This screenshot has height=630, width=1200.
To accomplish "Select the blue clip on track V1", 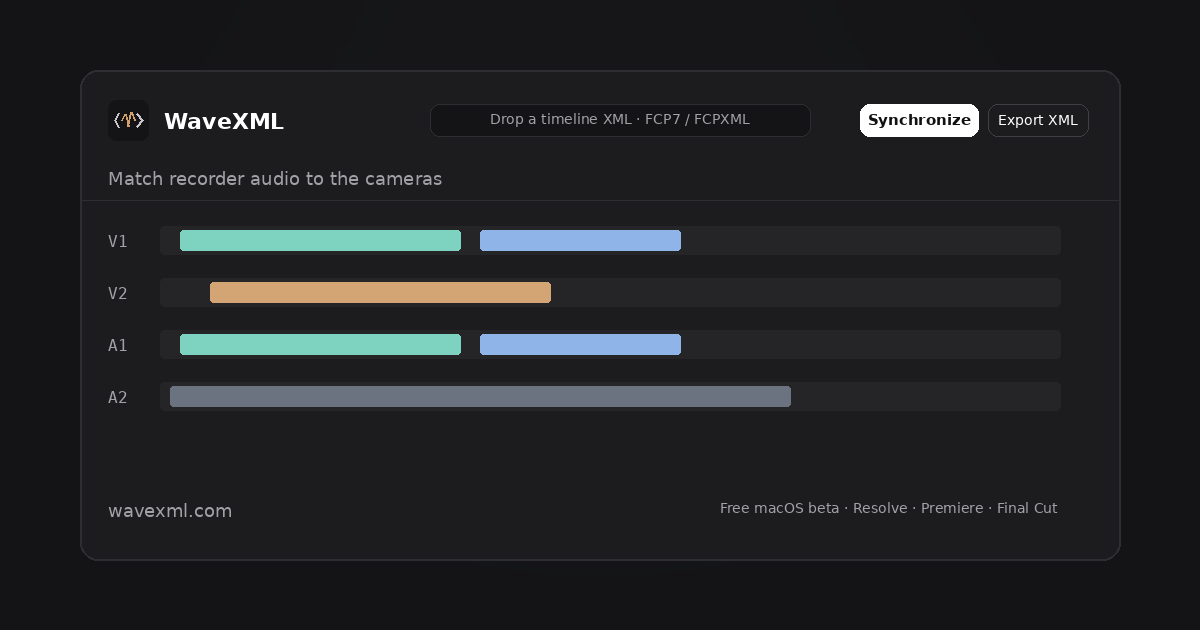I will 580,240.
